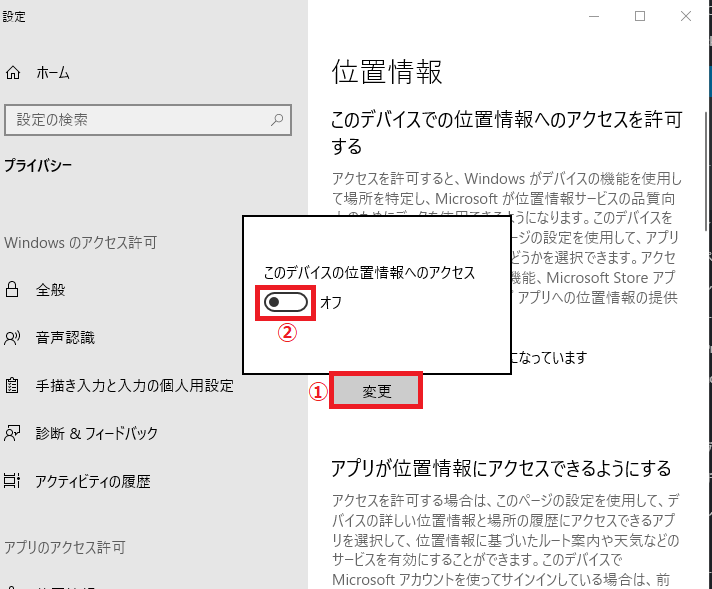Click the 音声認識 speech icon
Viewport: 712px width, 589px height.
point(12,337)
